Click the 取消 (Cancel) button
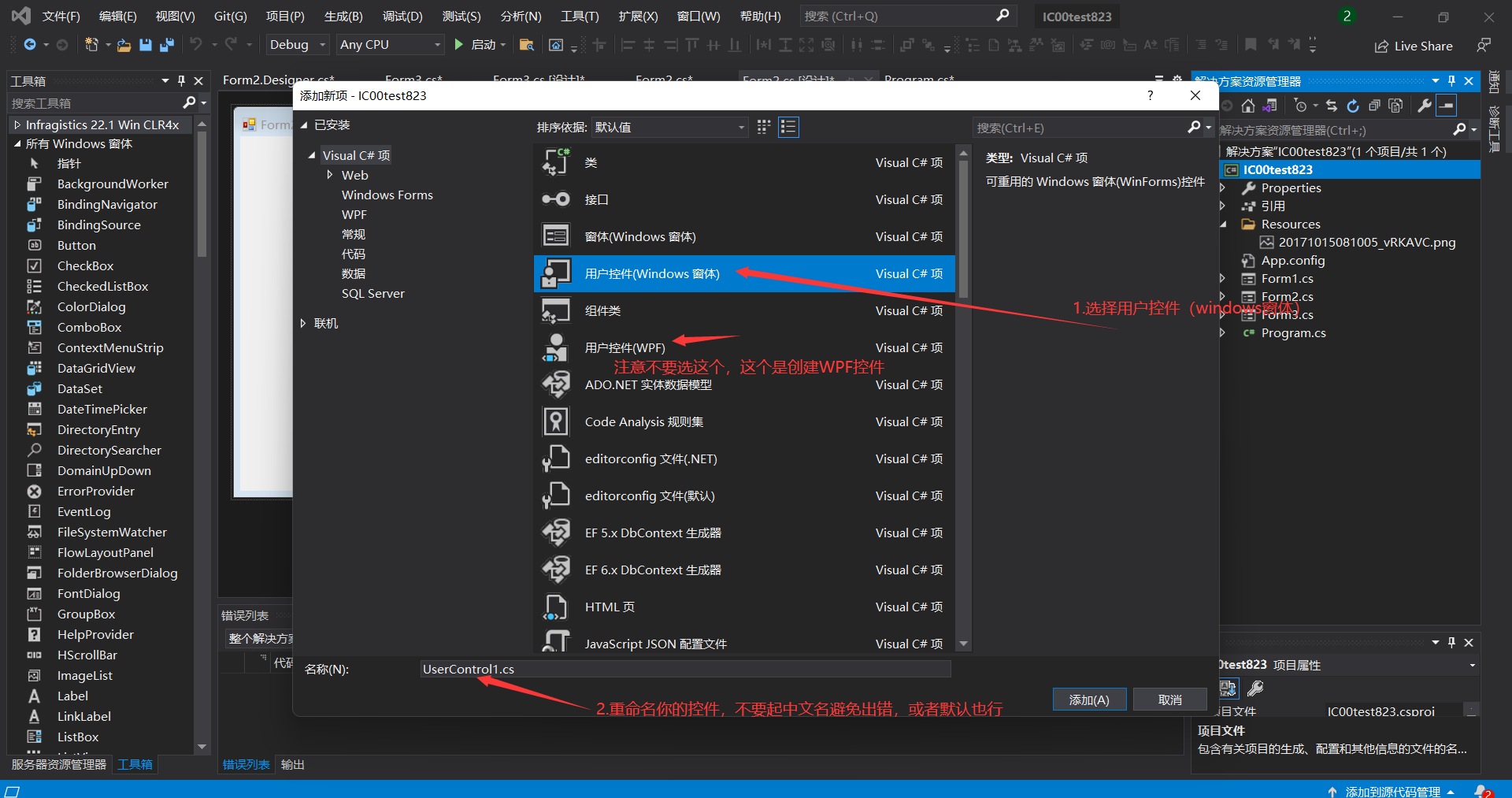Image resolution: width=1512 pixels, height=798 pixels. (x=1170, y=700)
